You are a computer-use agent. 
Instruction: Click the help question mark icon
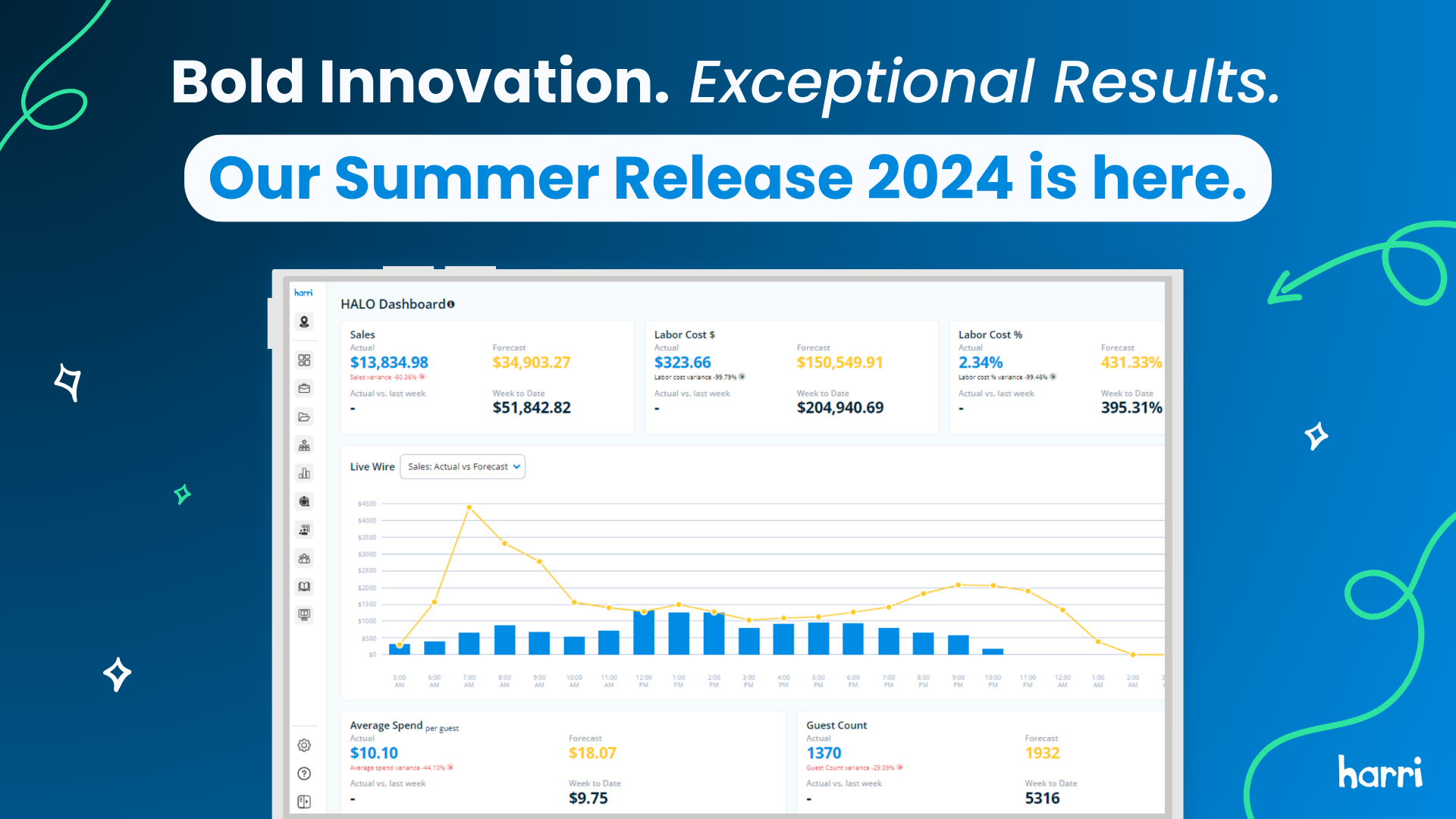click(x=304, y=773)
